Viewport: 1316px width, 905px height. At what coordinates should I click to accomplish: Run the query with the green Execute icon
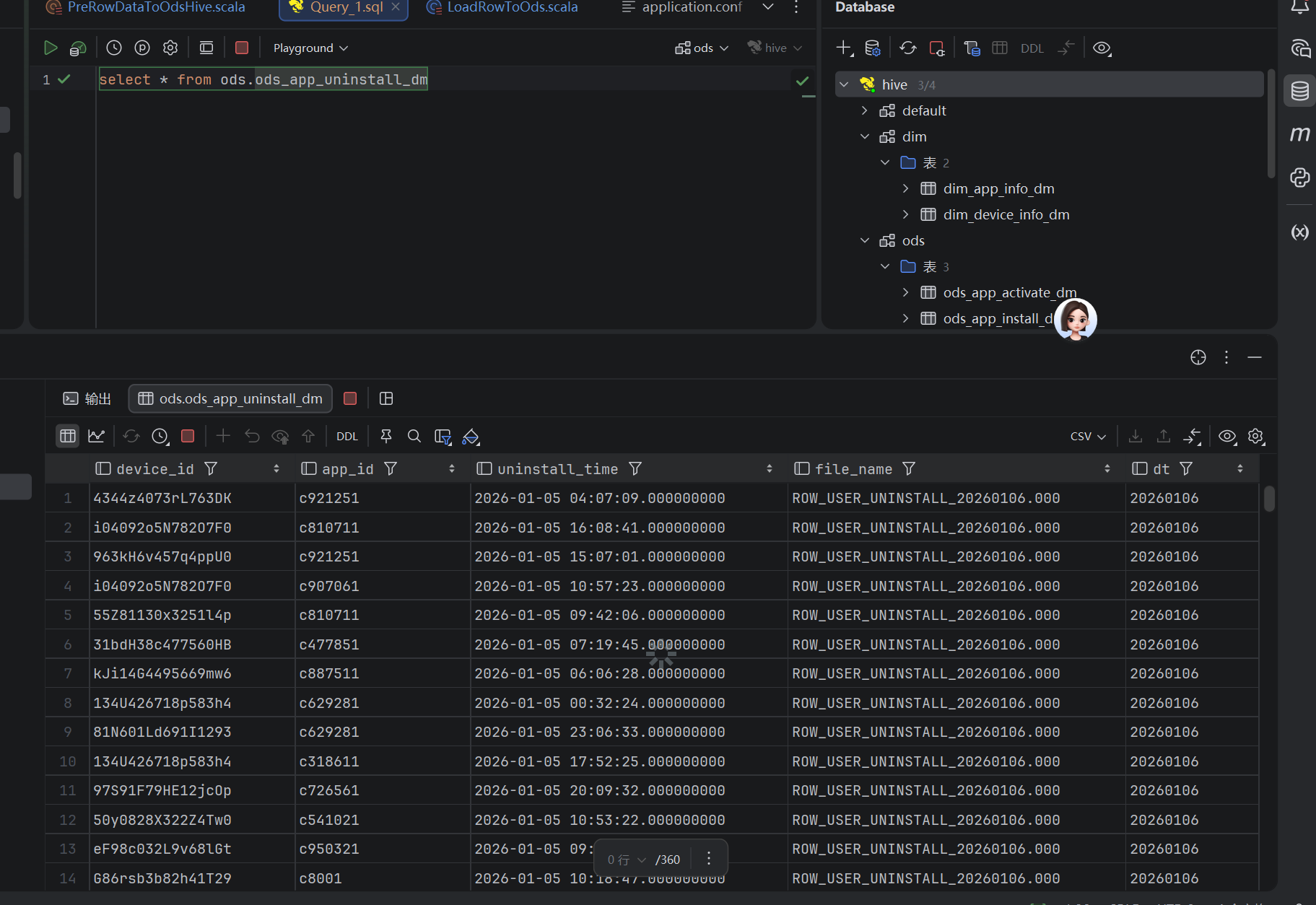click(x=50, y=48)
